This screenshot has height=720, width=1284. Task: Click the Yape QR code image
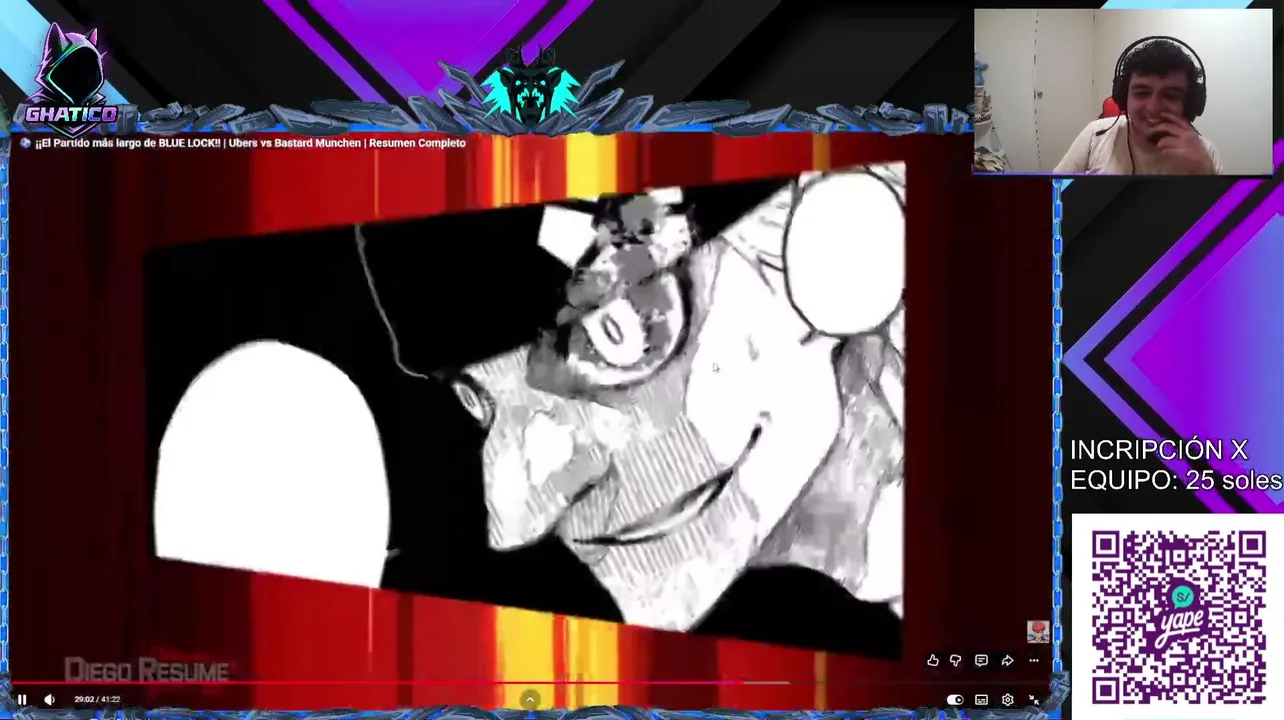pyautogui.click(x=1177, y=617)
